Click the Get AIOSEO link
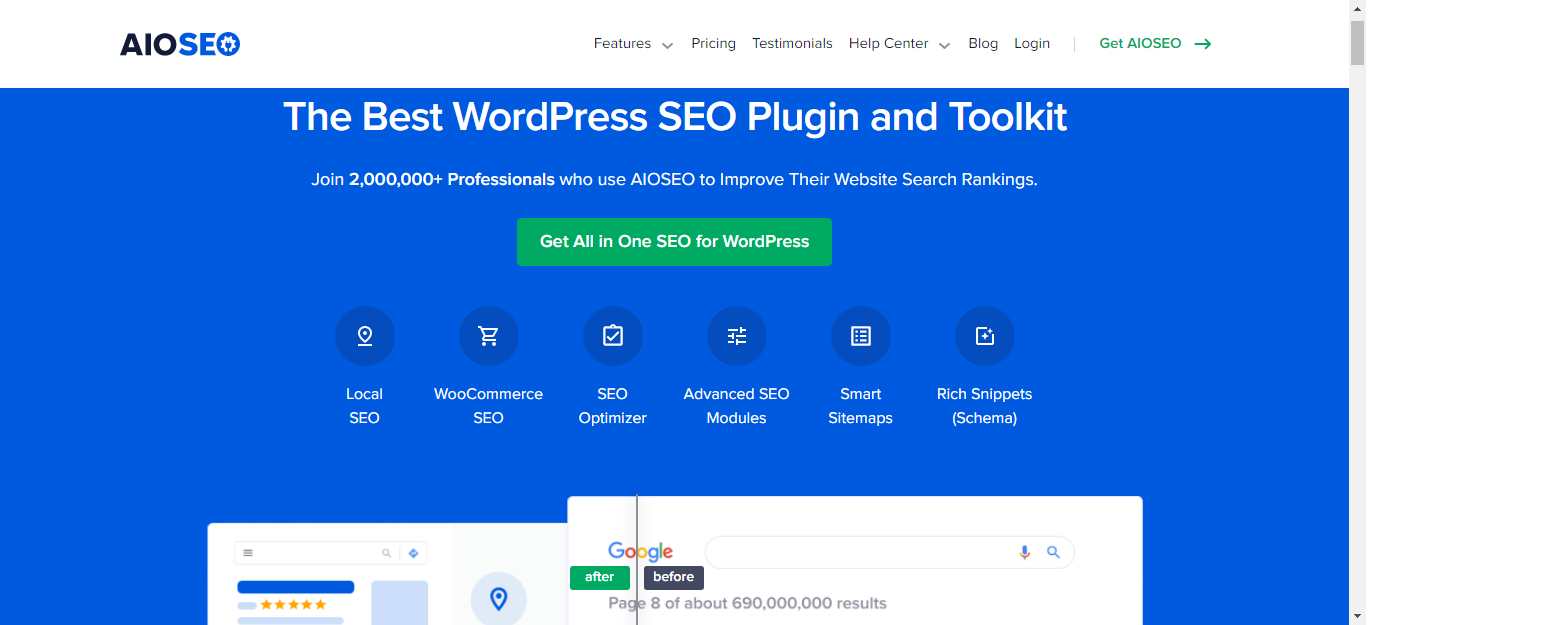The image size is (1549, 625). [1140, 44]
